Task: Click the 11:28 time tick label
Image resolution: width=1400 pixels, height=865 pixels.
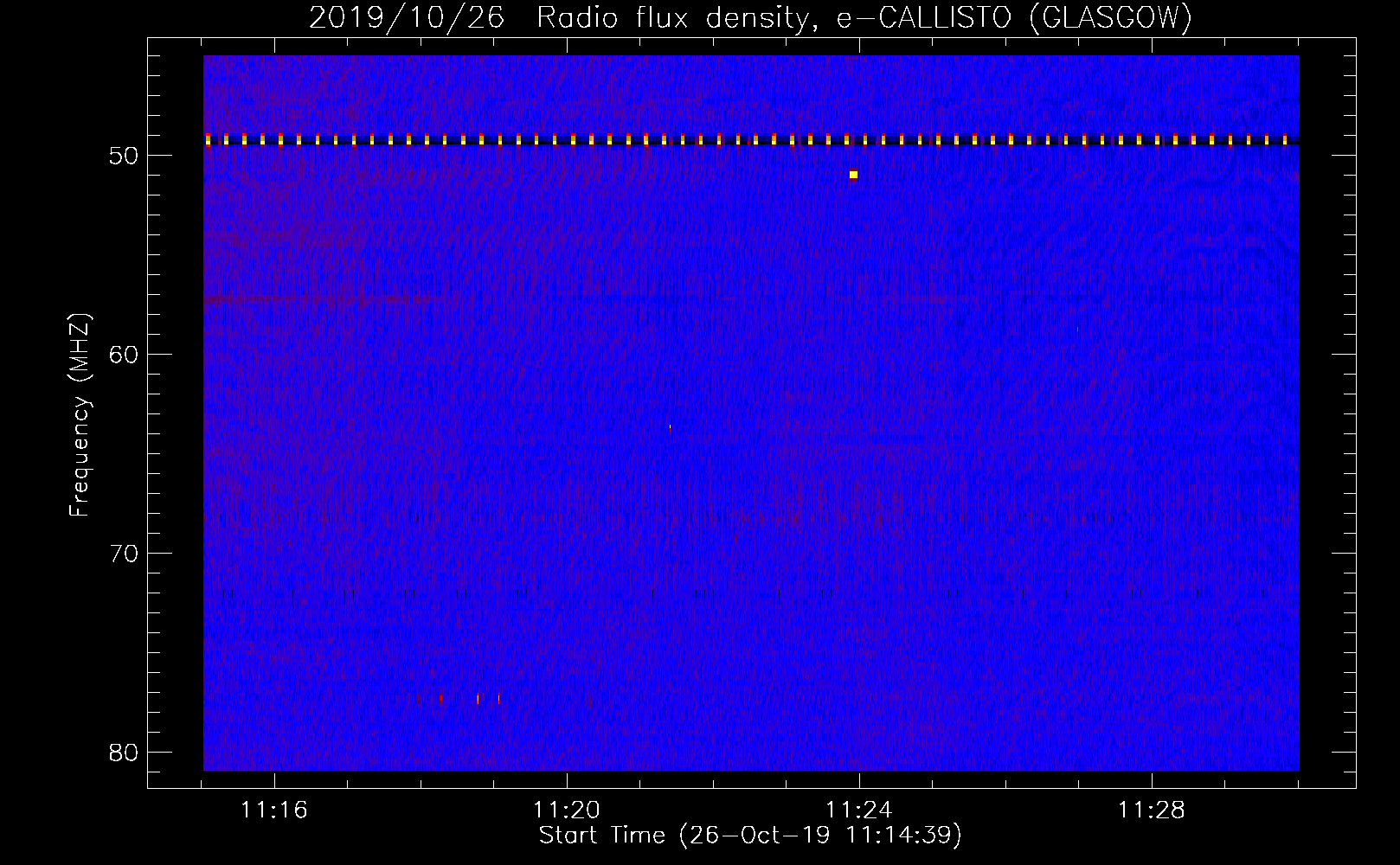Action: (x=1152, y=811)
